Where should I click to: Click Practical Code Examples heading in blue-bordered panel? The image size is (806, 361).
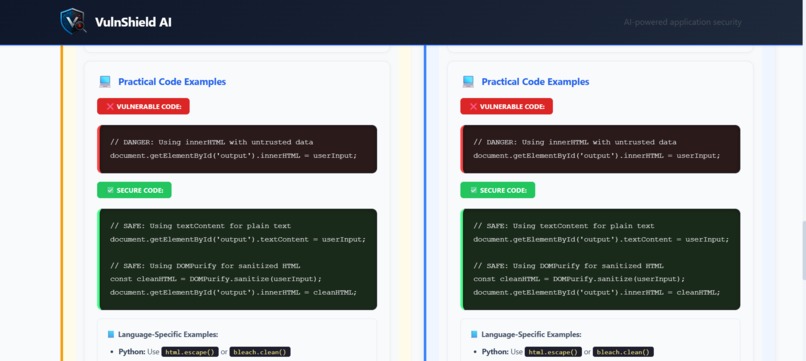point(535,82)
